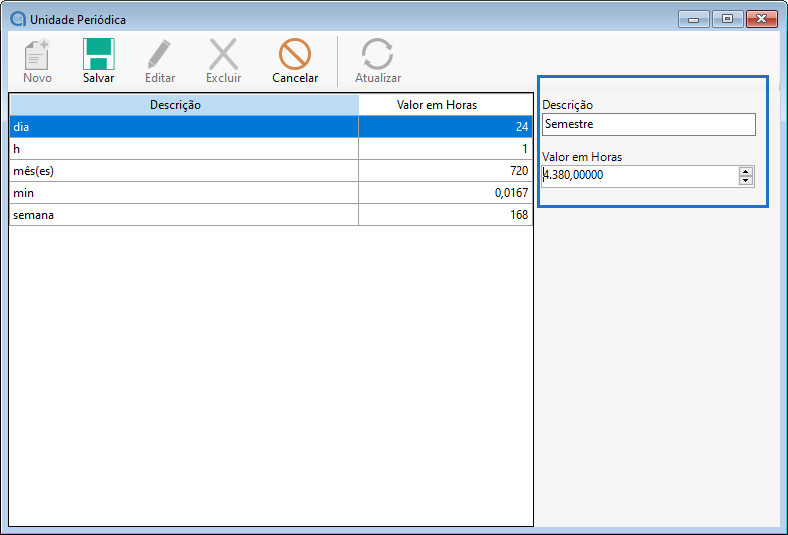Viewport: 788px width, 535px height.
Task: Sort by the Descrição column header
Action: point(184,105)
